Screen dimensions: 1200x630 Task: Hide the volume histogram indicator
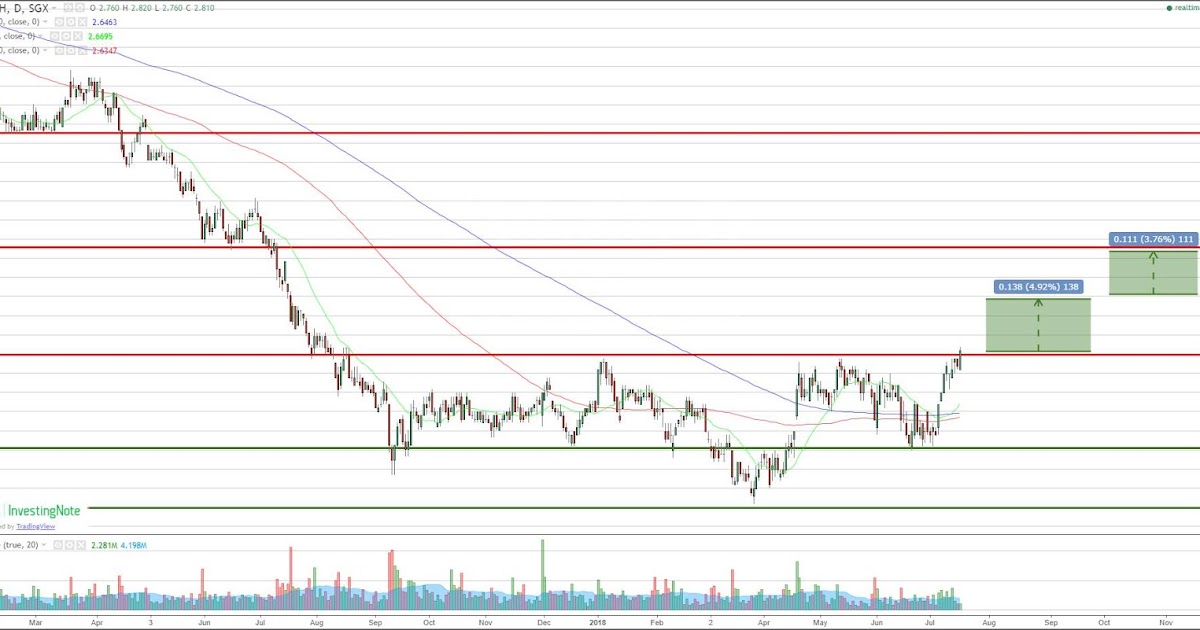tap(58, 546)
